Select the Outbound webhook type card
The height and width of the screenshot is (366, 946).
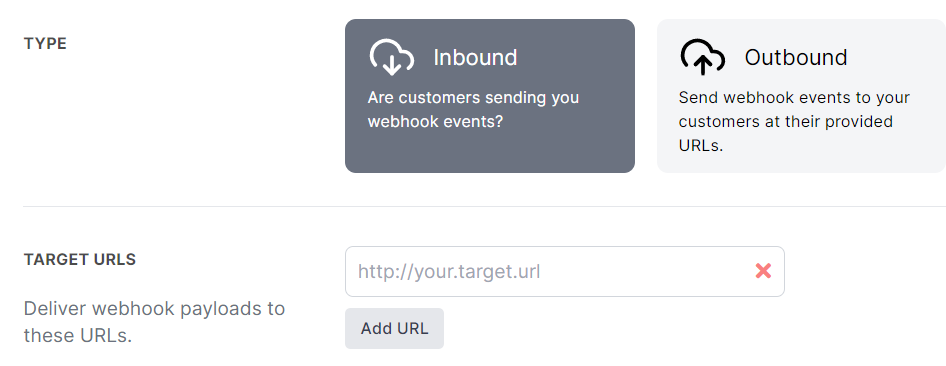tap(801, 96)
